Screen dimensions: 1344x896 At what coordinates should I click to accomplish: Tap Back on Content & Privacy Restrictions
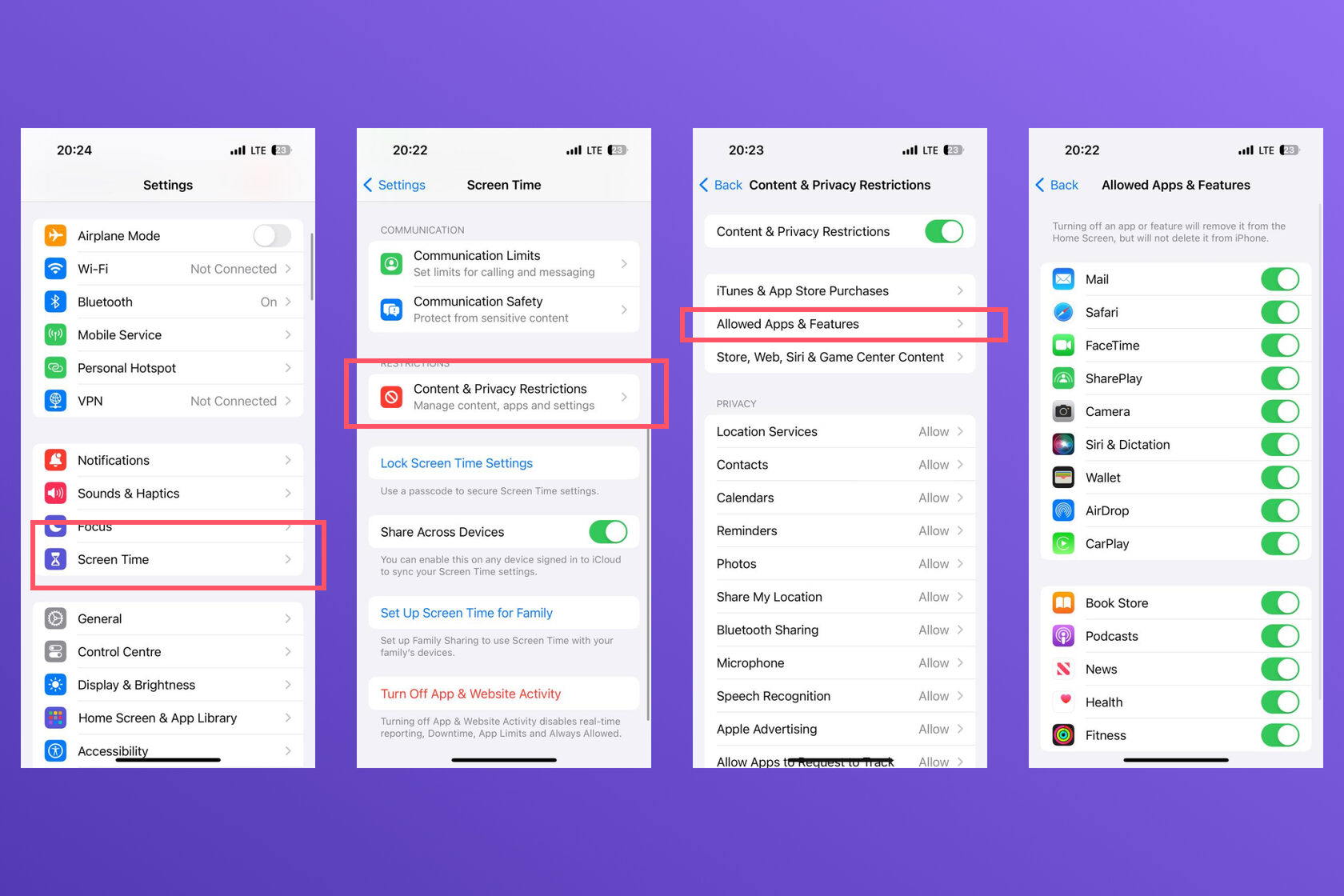(721, 185)
